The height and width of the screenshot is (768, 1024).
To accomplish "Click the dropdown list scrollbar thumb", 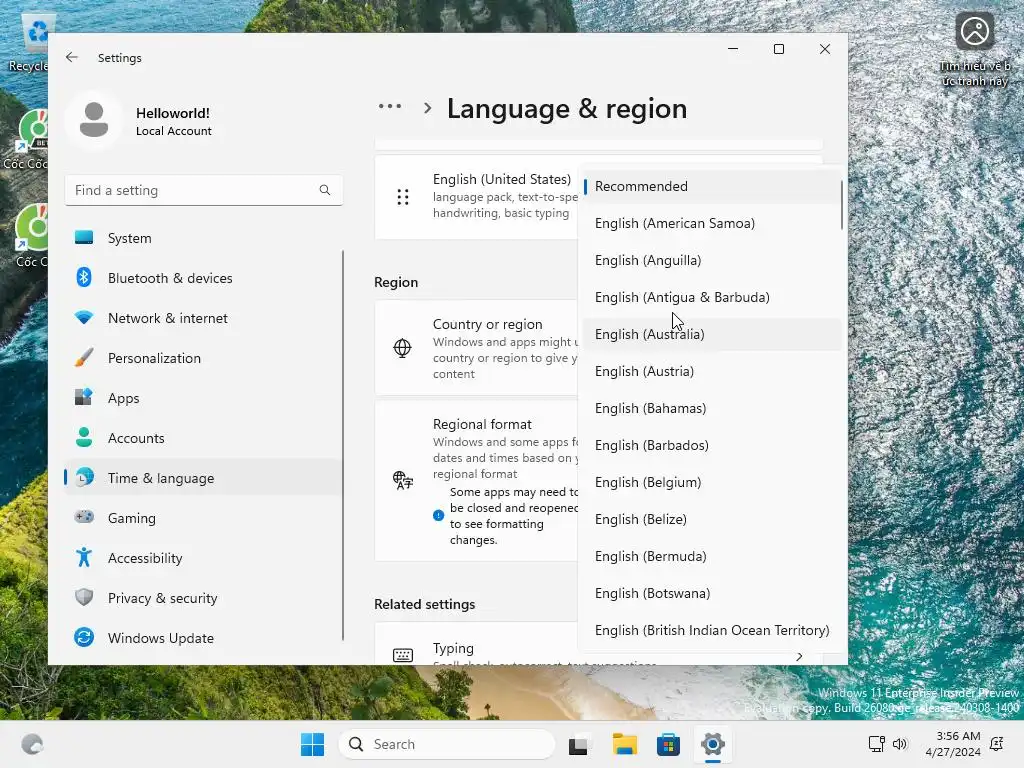I will click(841, 204).
